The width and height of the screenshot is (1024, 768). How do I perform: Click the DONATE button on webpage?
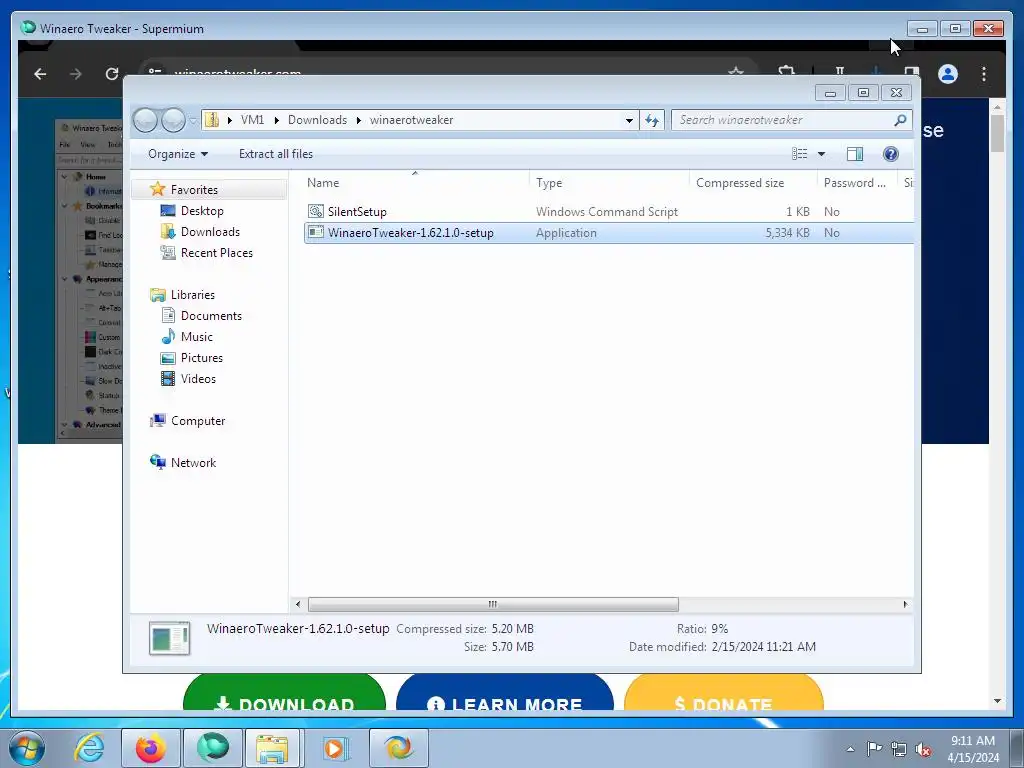(724, 694)
